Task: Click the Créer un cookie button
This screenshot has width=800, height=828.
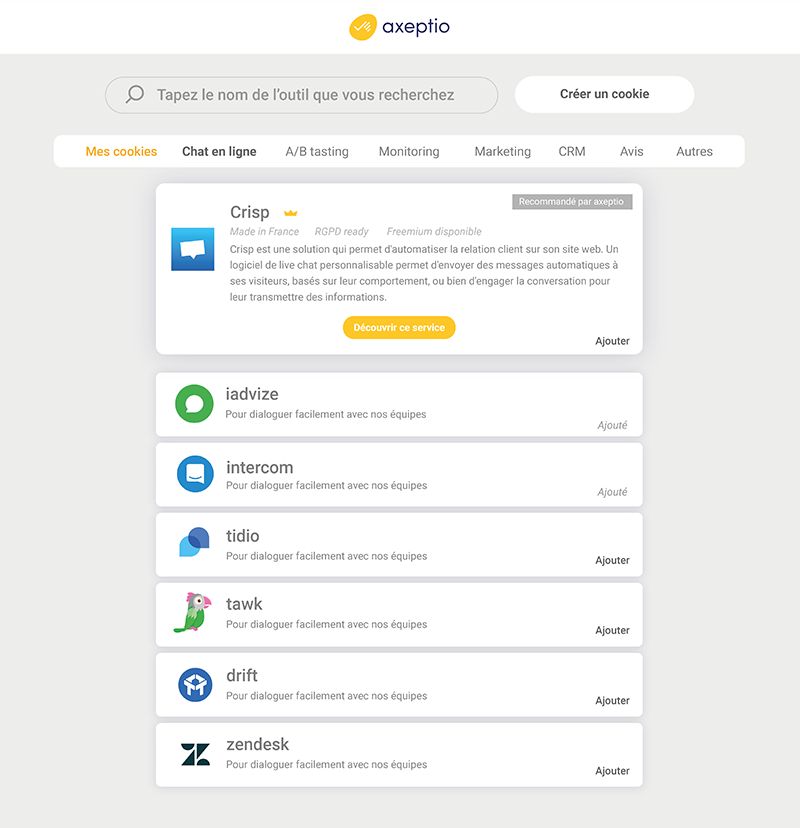Action: (604, 94)
